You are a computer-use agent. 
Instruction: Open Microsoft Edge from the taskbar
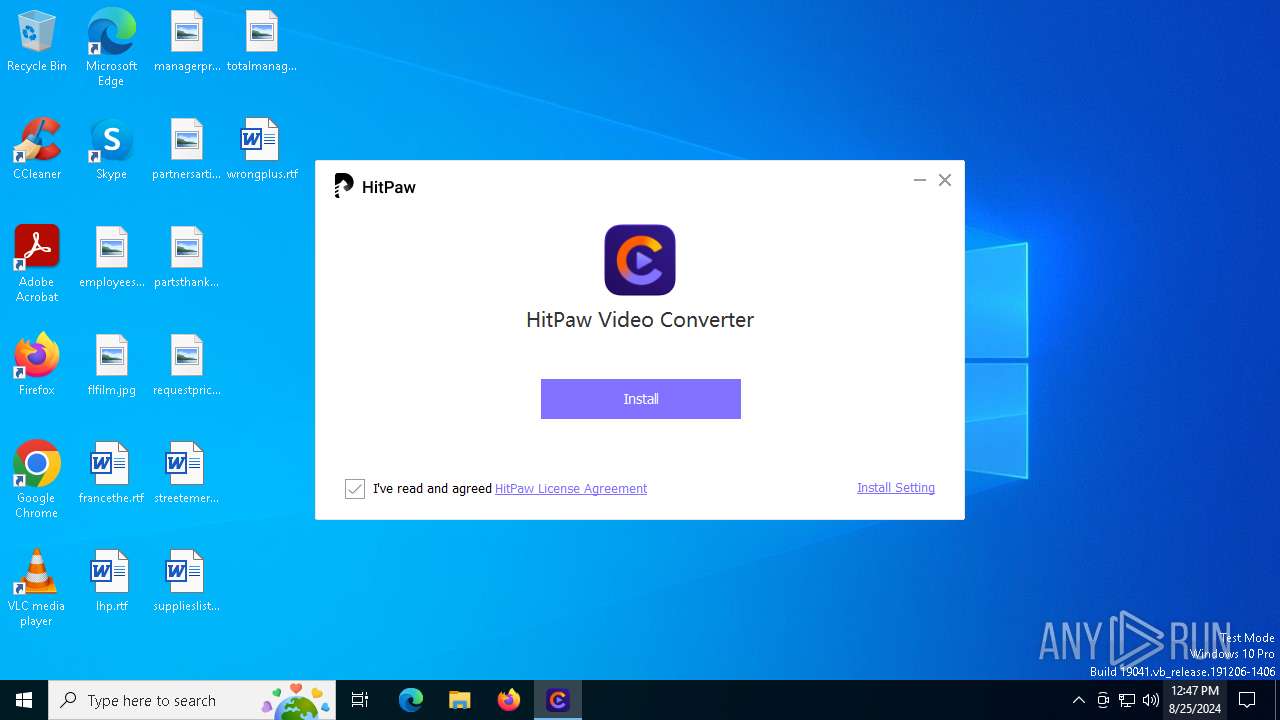[411, 700]
